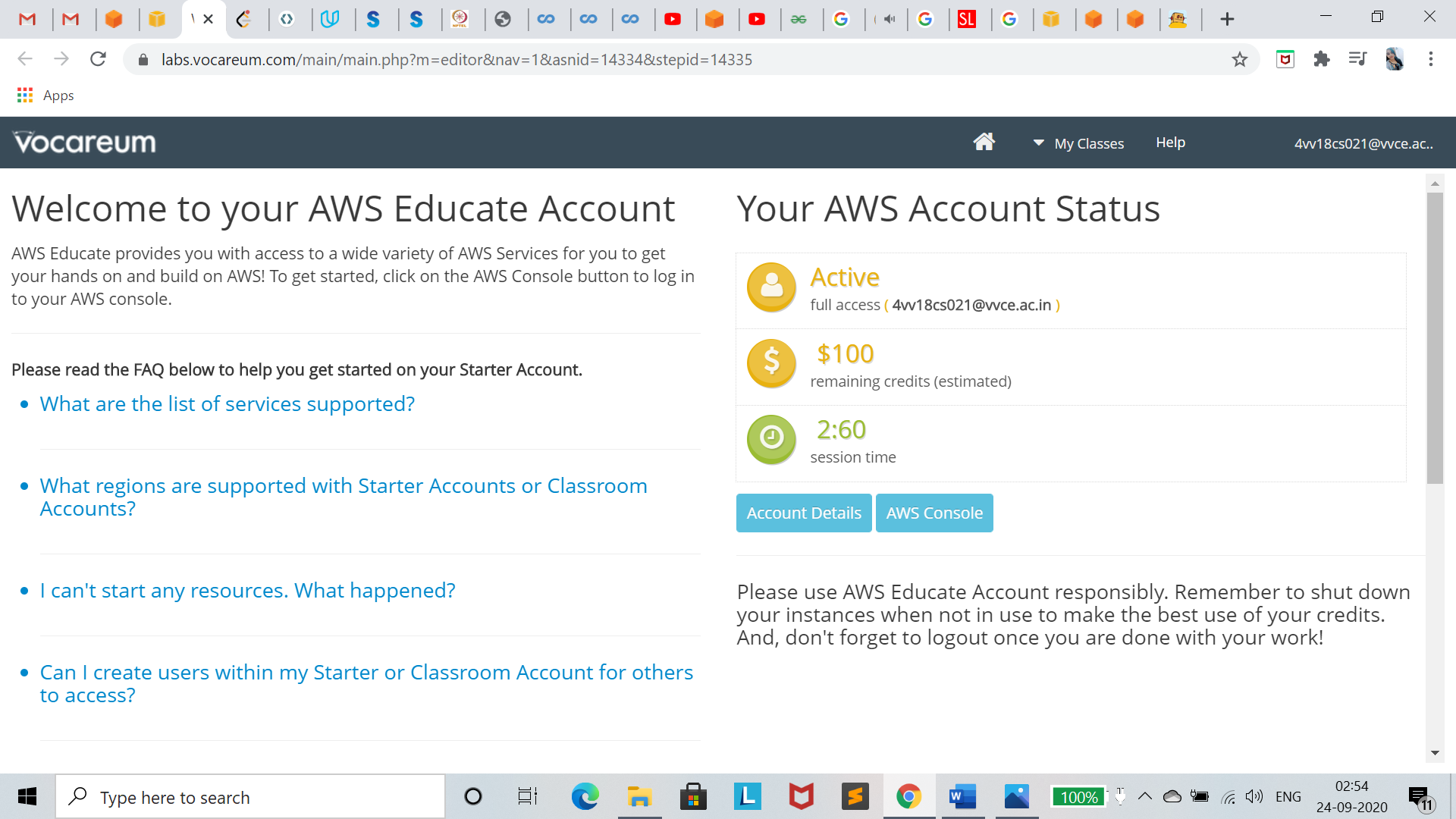The image size is (1456, 819).
Task: Click the Type here to search field
Action: click(x=250, y=797)
